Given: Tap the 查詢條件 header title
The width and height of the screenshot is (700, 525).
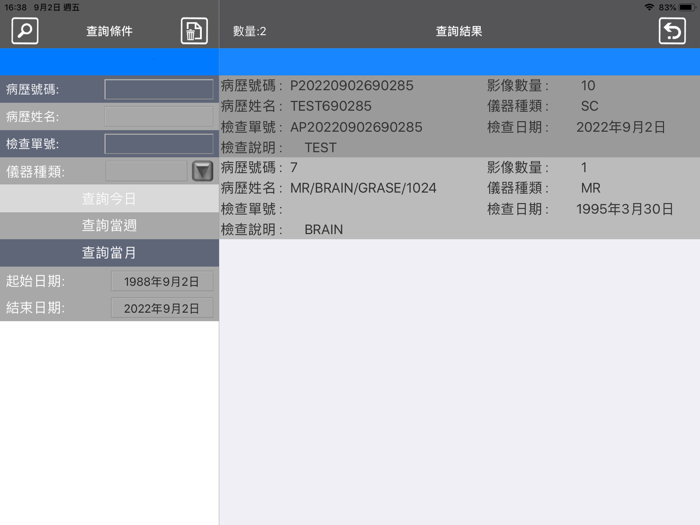Looking at the screenshot, I should (109, 31).
